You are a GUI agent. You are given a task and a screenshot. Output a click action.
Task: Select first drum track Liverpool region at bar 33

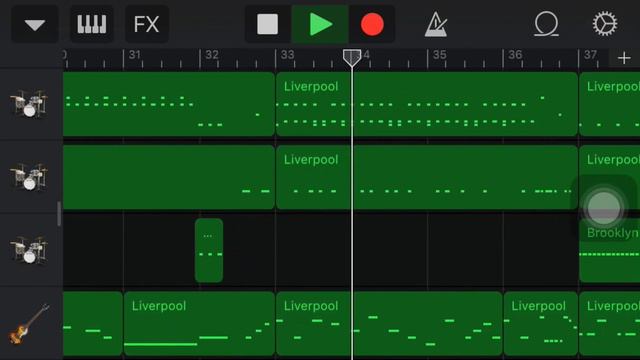pyautogui.click(x=427, y=104)
